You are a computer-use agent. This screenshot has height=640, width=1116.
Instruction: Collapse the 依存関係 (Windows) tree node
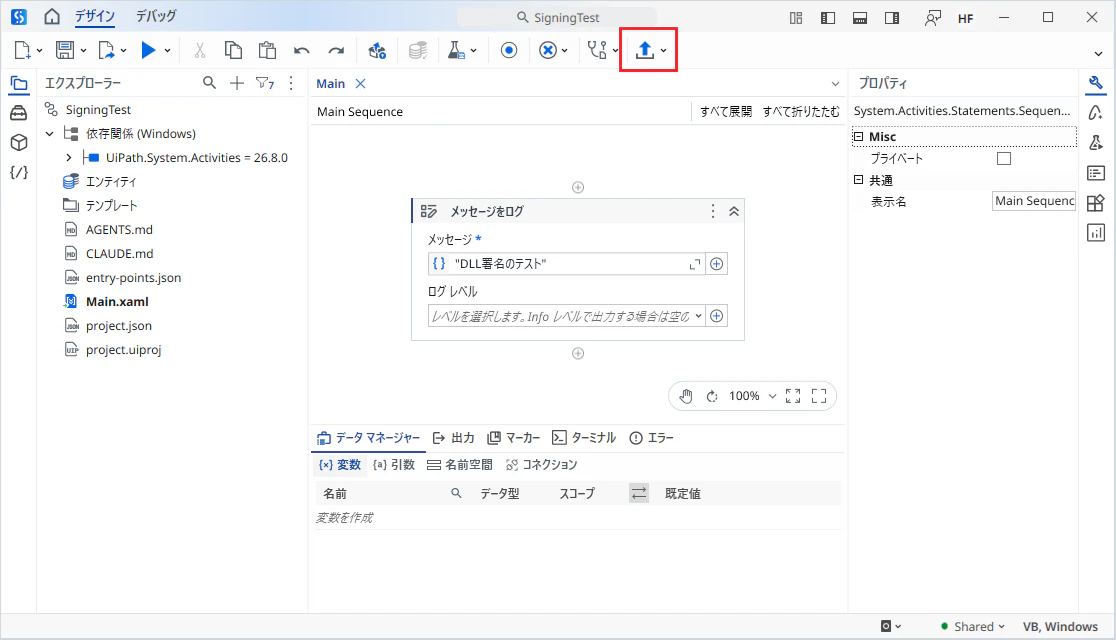(x=49, y=133)
